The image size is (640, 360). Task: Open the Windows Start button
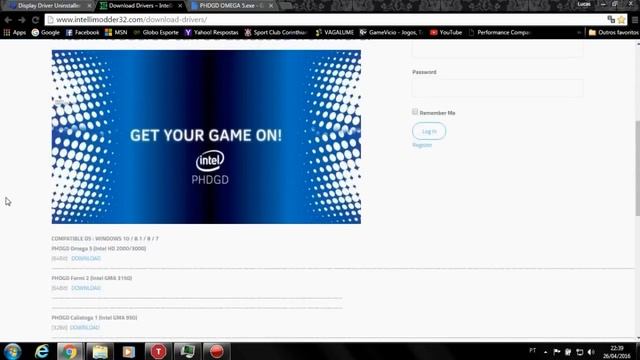(12, 351)
